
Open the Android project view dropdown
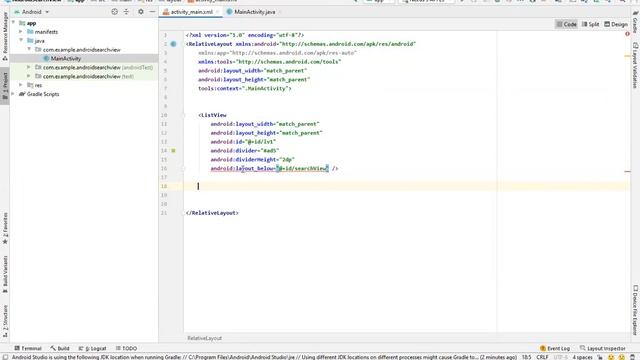pyautogui.click(x=32, y=12)
